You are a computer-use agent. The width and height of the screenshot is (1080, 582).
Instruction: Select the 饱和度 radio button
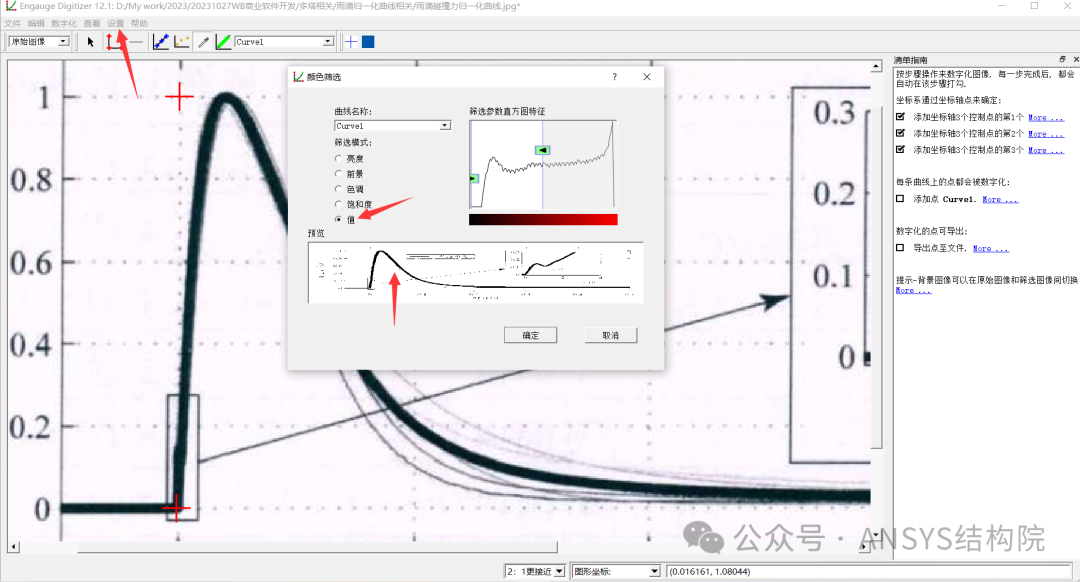click(338, 204)
